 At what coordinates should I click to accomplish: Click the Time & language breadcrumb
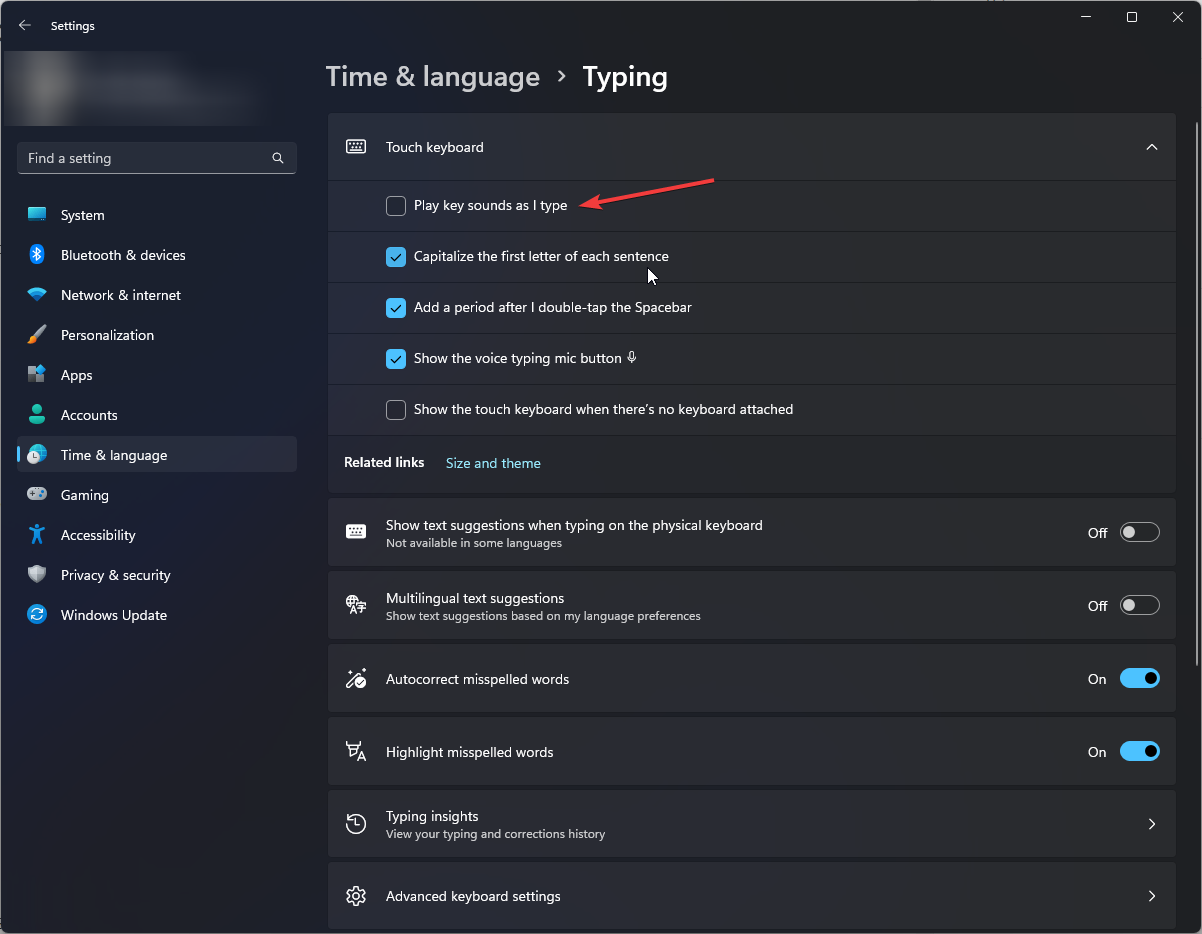click(x=433, y=77)
